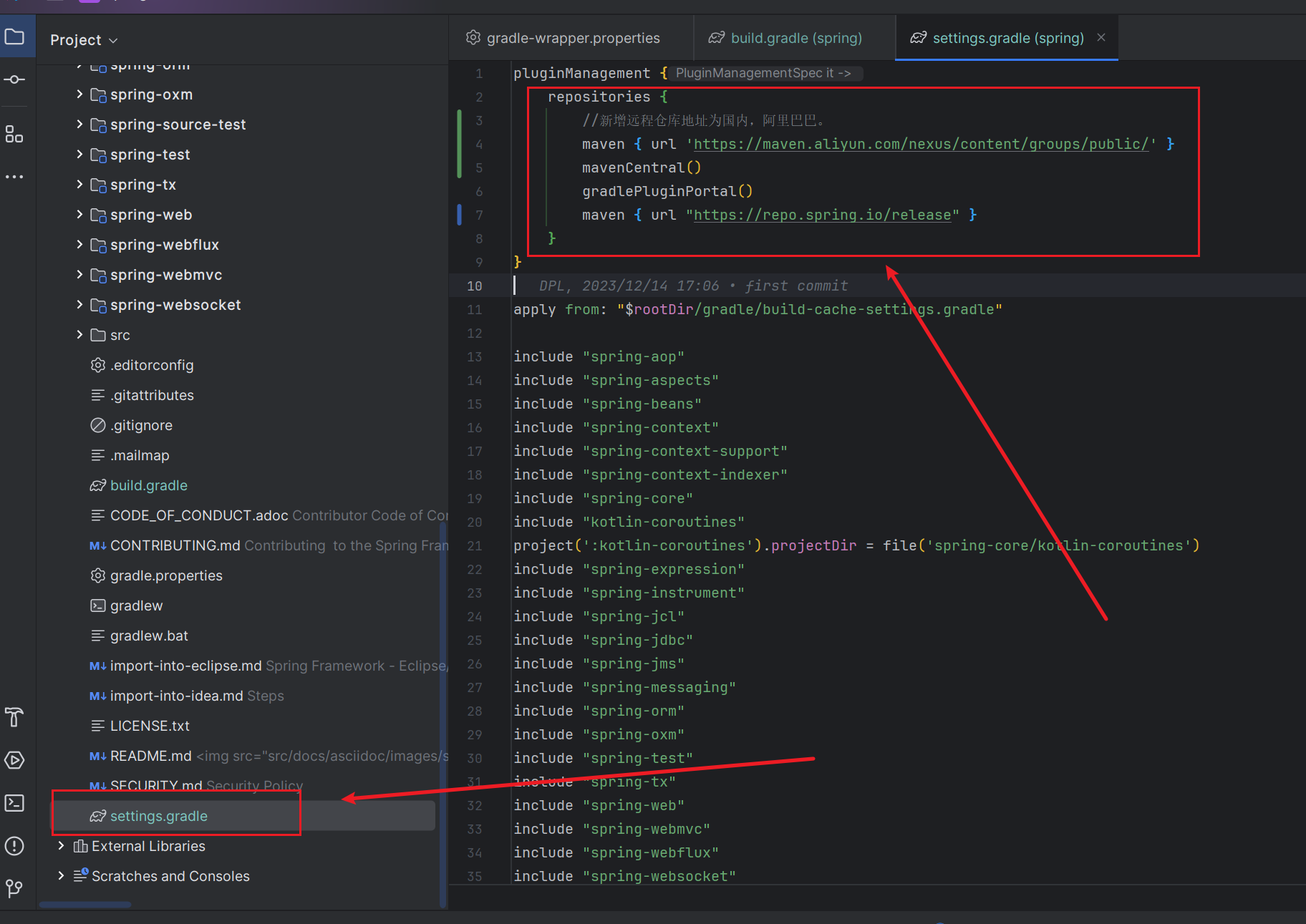Screen dimensions: 1306x924
Task: Click the PluginManagementSpec inlay hint
Action: [x=764, y=73]
